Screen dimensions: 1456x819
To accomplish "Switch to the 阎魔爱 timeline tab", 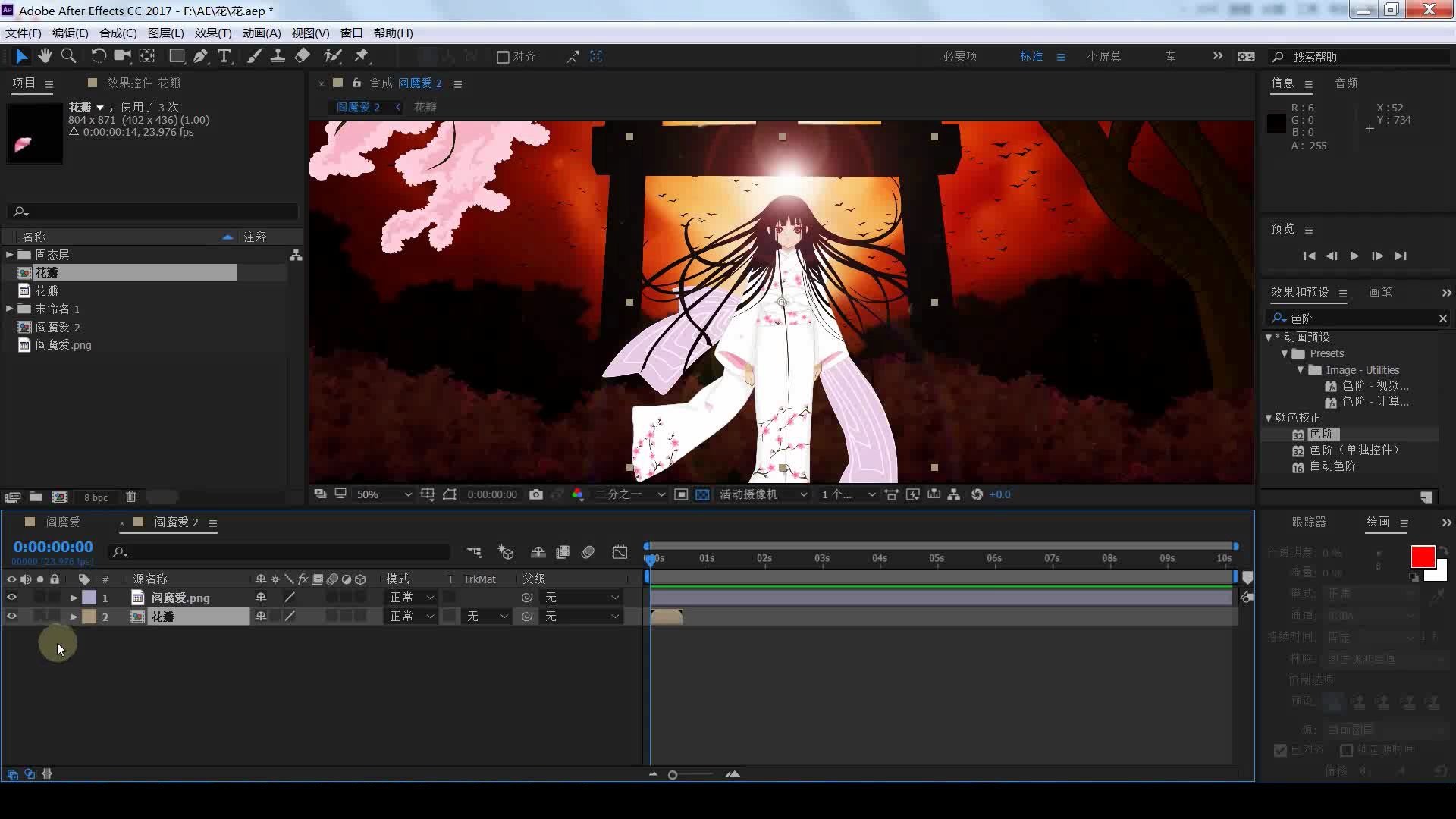I will point(62,522).
